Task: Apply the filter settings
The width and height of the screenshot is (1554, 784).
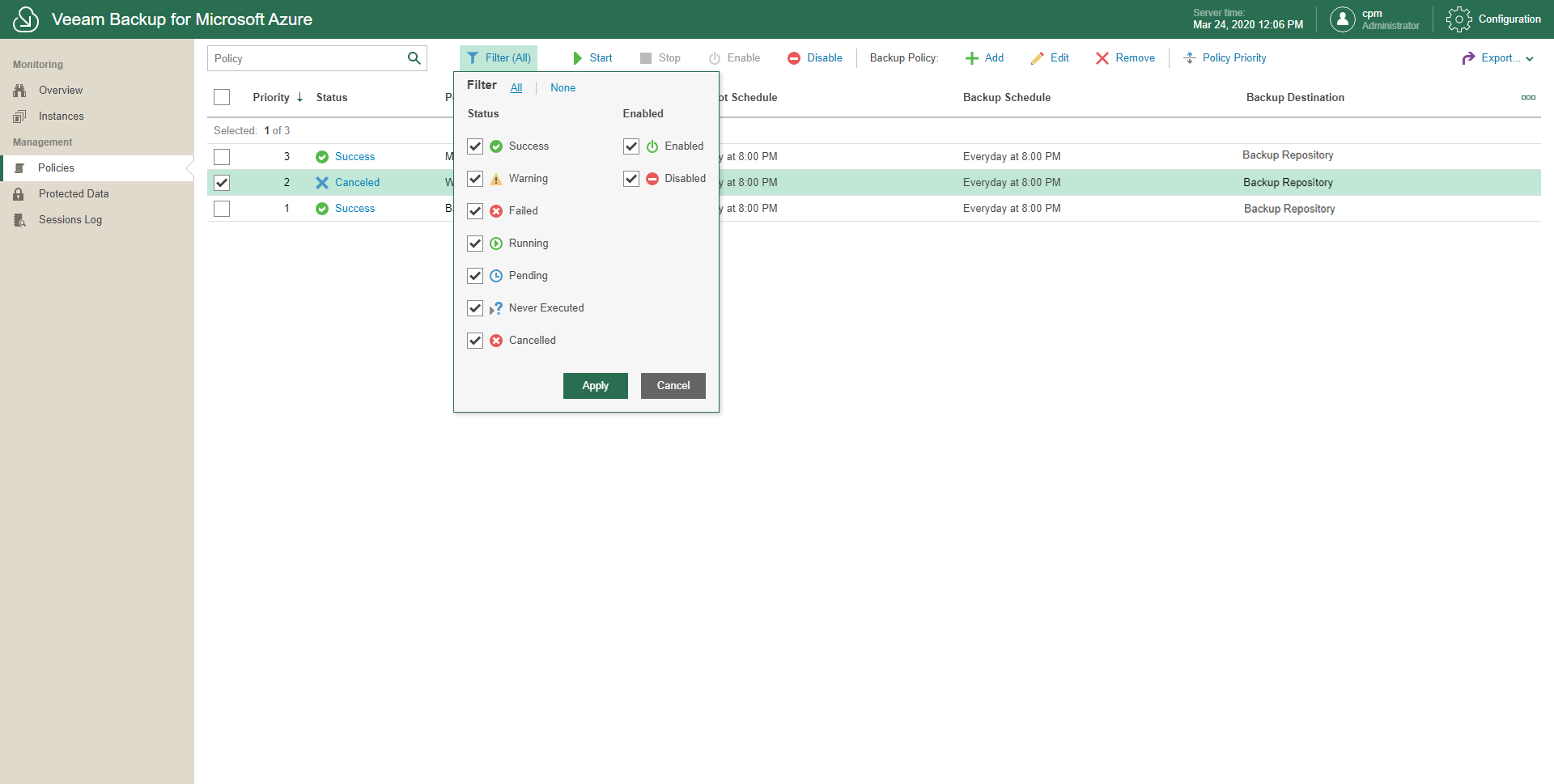Action: 596,386
